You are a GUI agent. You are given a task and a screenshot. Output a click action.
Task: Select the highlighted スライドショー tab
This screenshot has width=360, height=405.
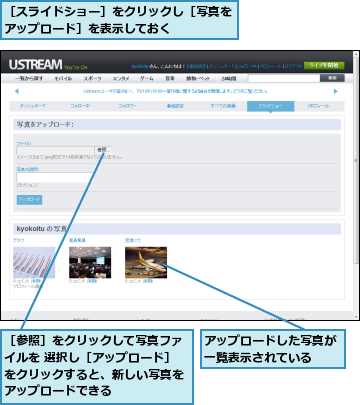click(270, 106)
